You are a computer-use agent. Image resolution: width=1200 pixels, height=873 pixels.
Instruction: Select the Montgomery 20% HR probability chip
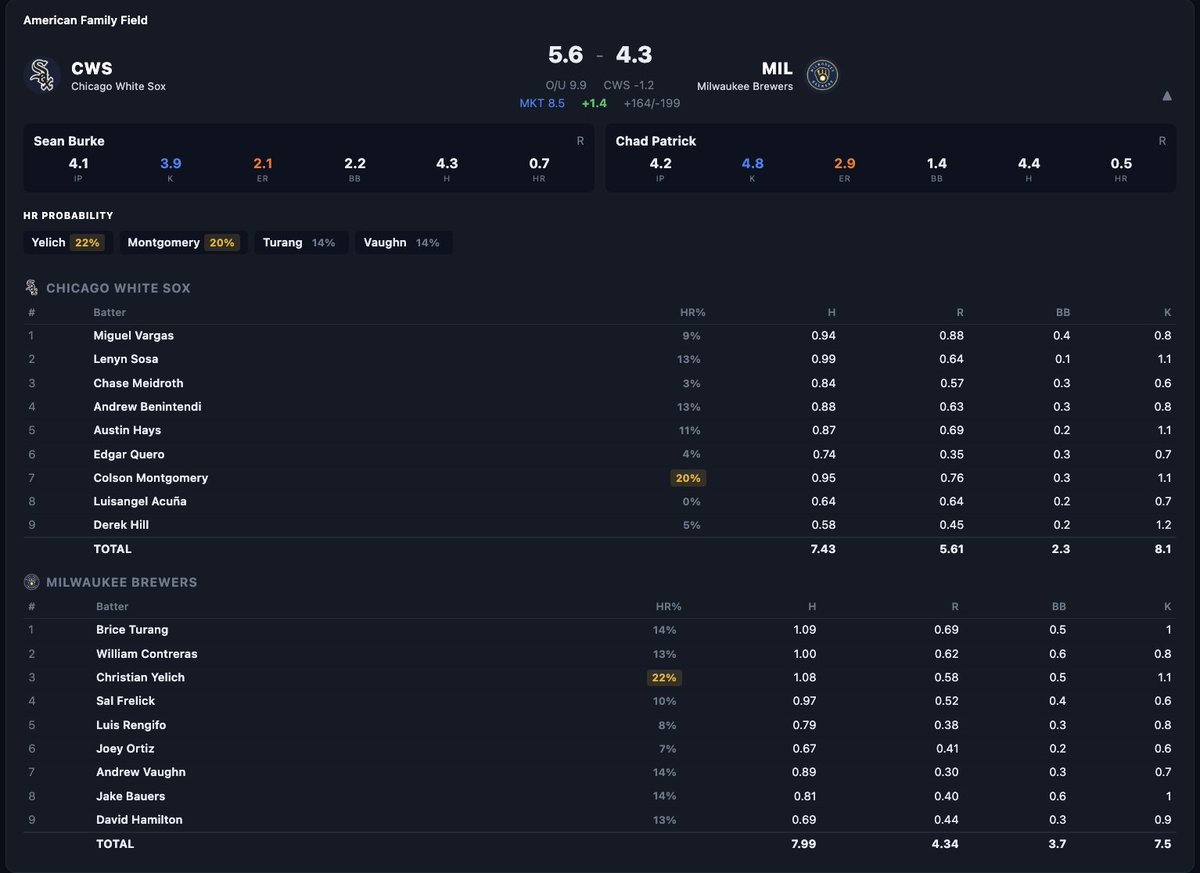(x=184, y=243)
